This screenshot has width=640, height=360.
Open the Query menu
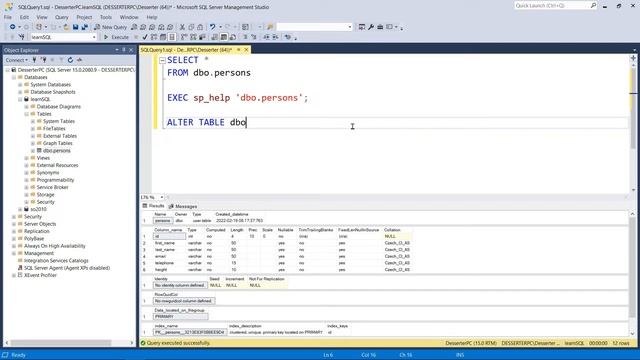[62, 17]
